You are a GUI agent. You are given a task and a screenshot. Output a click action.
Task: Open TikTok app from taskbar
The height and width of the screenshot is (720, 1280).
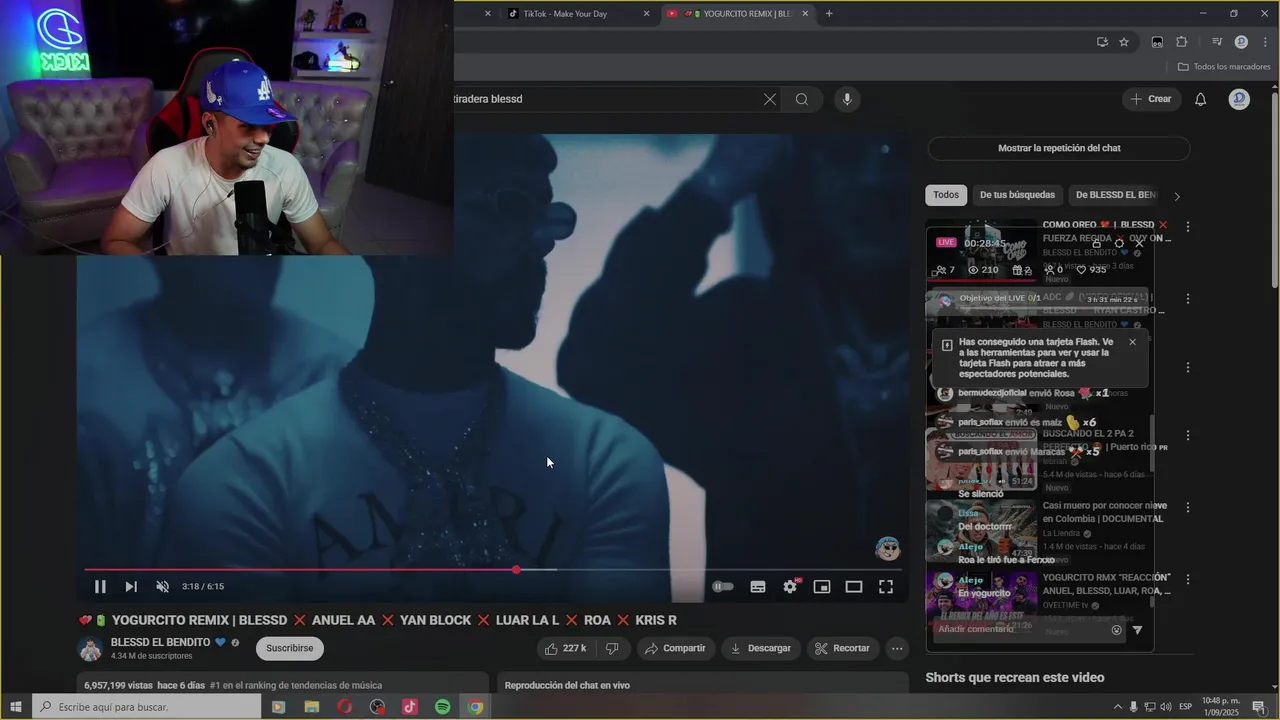point(410,707)
